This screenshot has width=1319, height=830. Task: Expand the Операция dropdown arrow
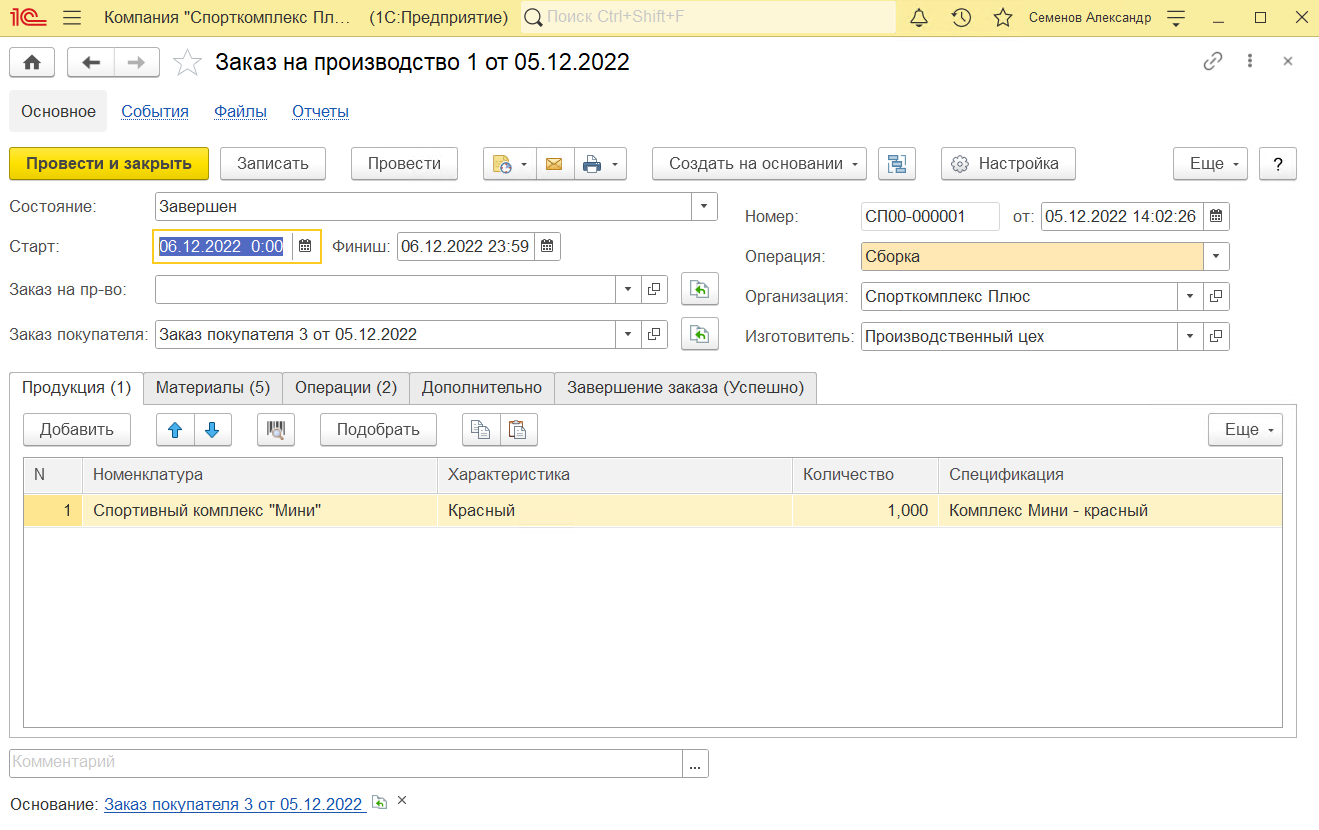[x=1216, y=256]
